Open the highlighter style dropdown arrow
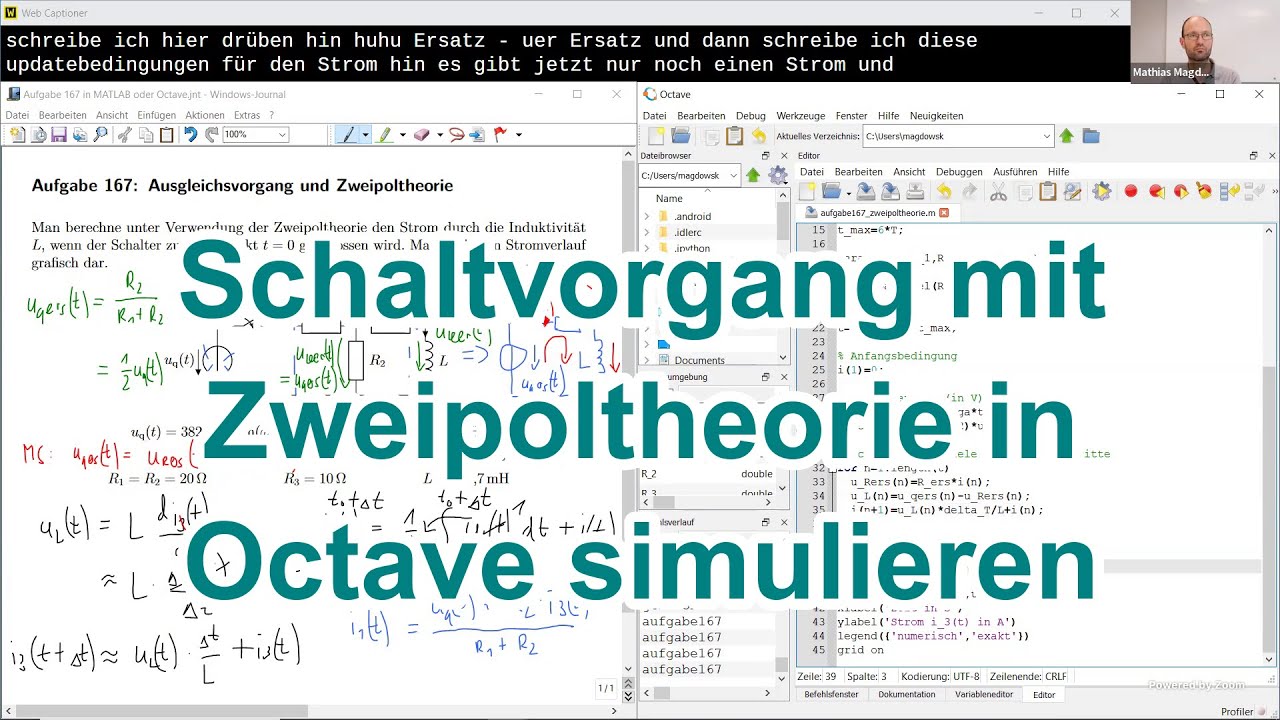This screenshot has height=720, width=1280. pos(402,135)
